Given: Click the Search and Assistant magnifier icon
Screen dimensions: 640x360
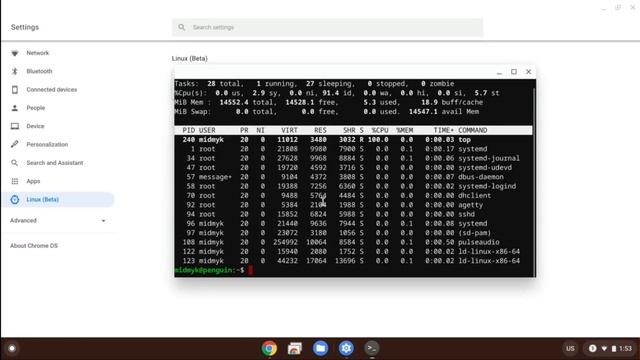Looking at the screenshot, I should click(x=15, y=163).
